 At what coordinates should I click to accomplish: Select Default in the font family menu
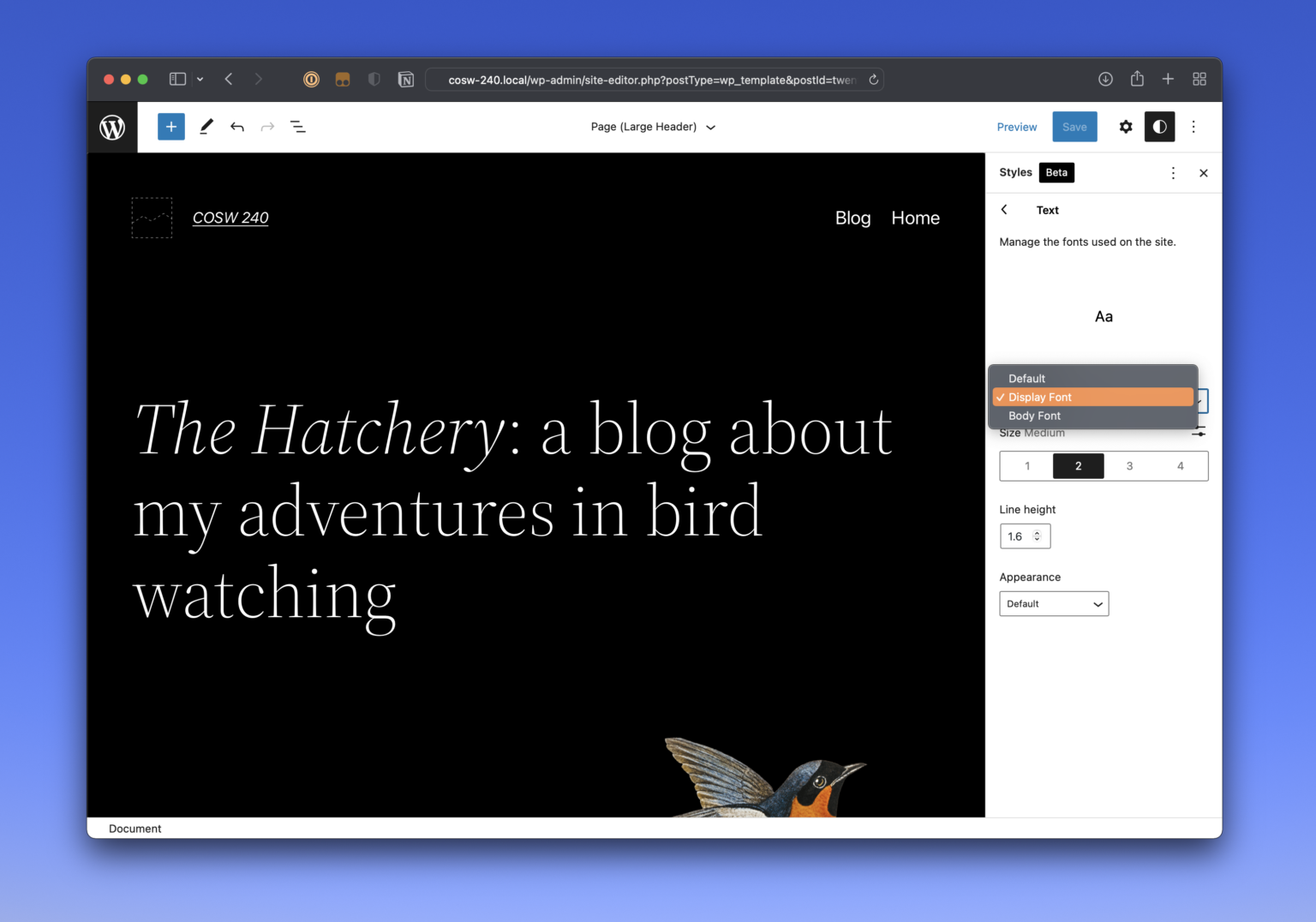[x=1026, y=379]
